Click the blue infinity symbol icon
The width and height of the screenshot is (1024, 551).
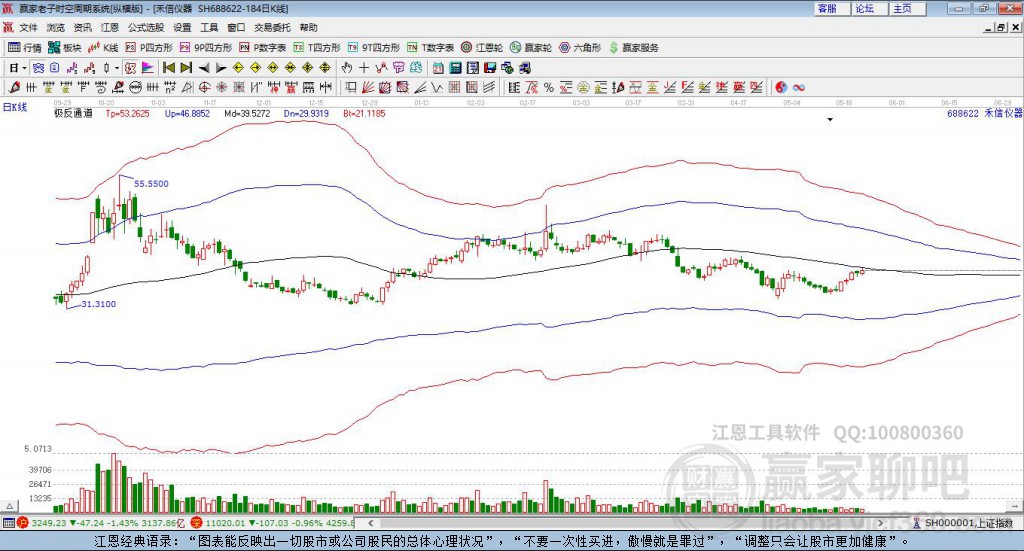point(799,87)
